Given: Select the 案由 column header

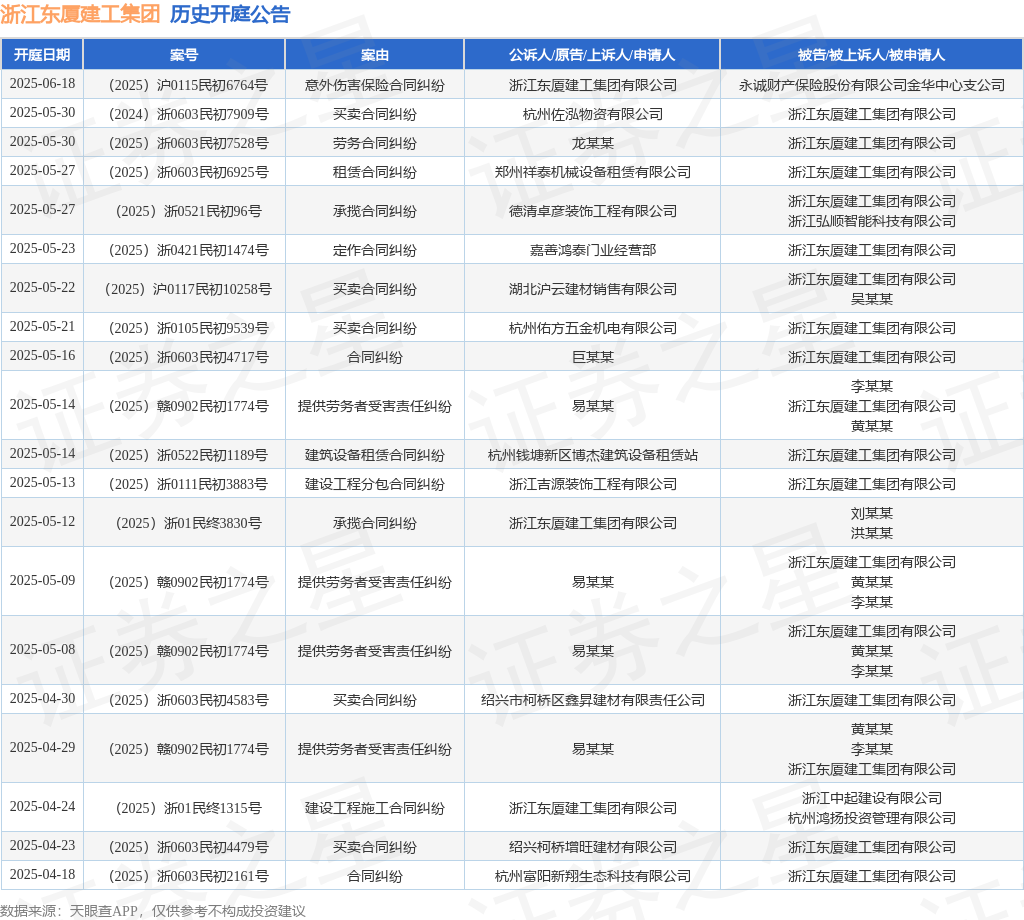Looking at the screenshot, I should tap(375, 55).
